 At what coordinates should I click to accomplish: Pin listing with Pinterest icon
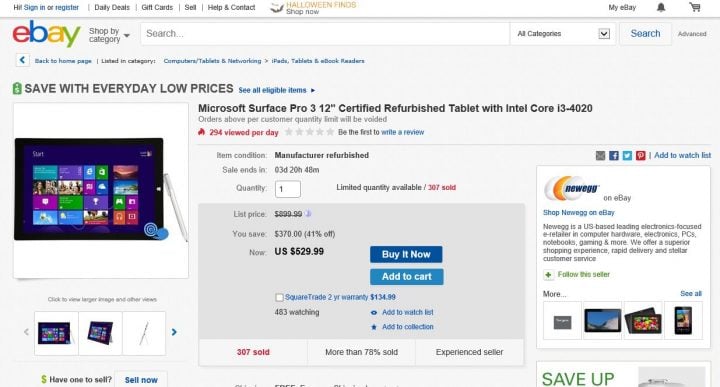641,156
